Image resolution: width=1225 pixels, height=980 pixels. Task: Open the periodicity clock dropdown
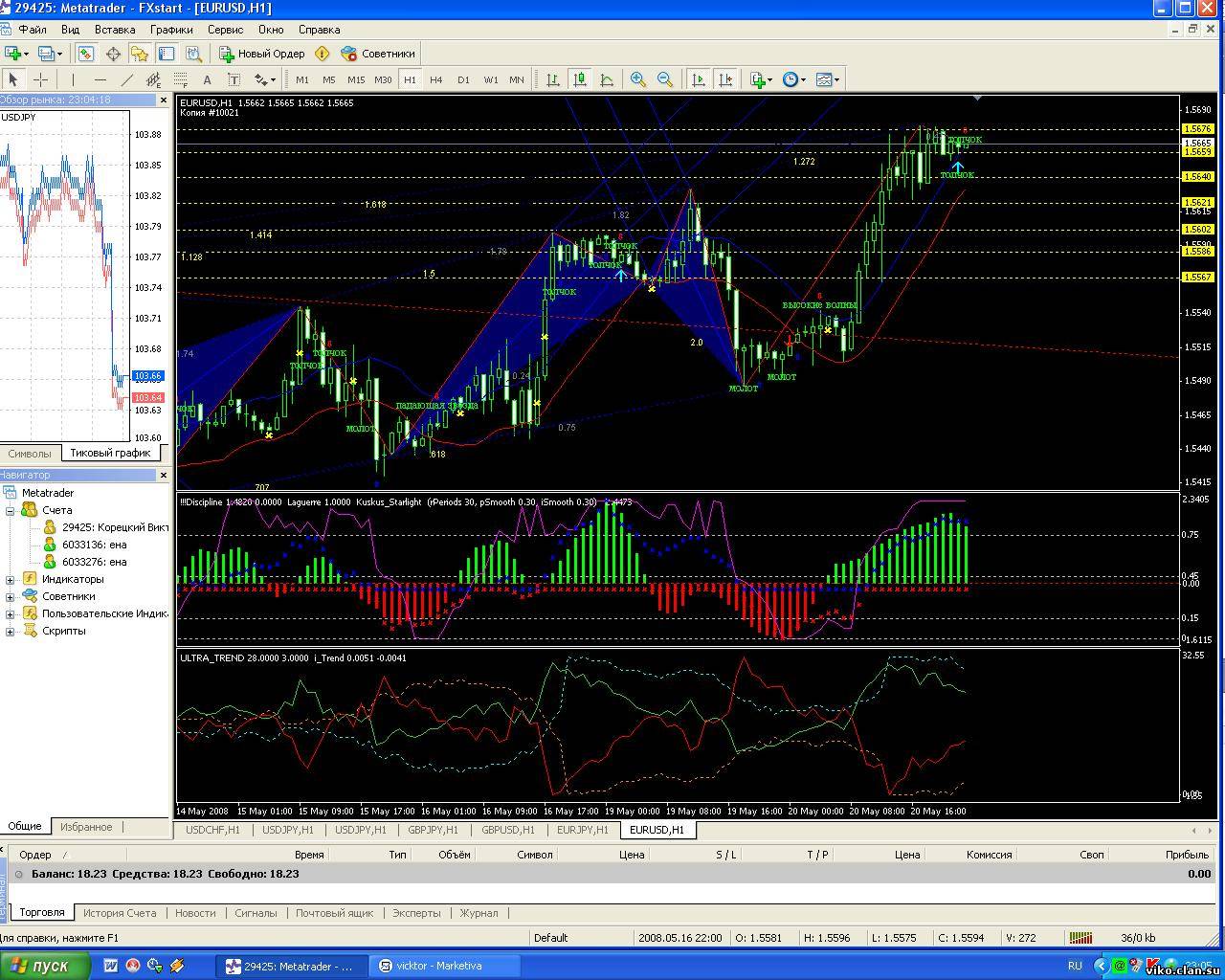point(794,79)
